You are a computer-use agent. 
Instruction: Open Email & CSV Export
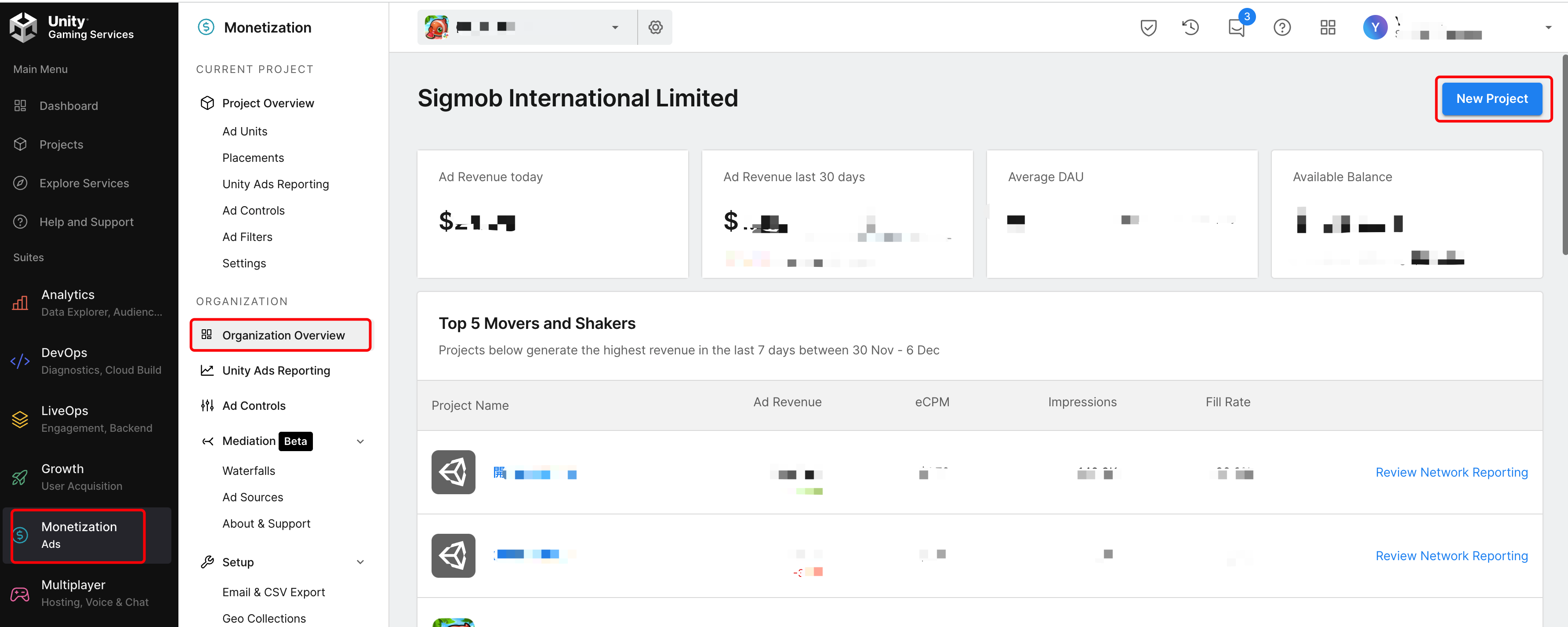(273, 592)
